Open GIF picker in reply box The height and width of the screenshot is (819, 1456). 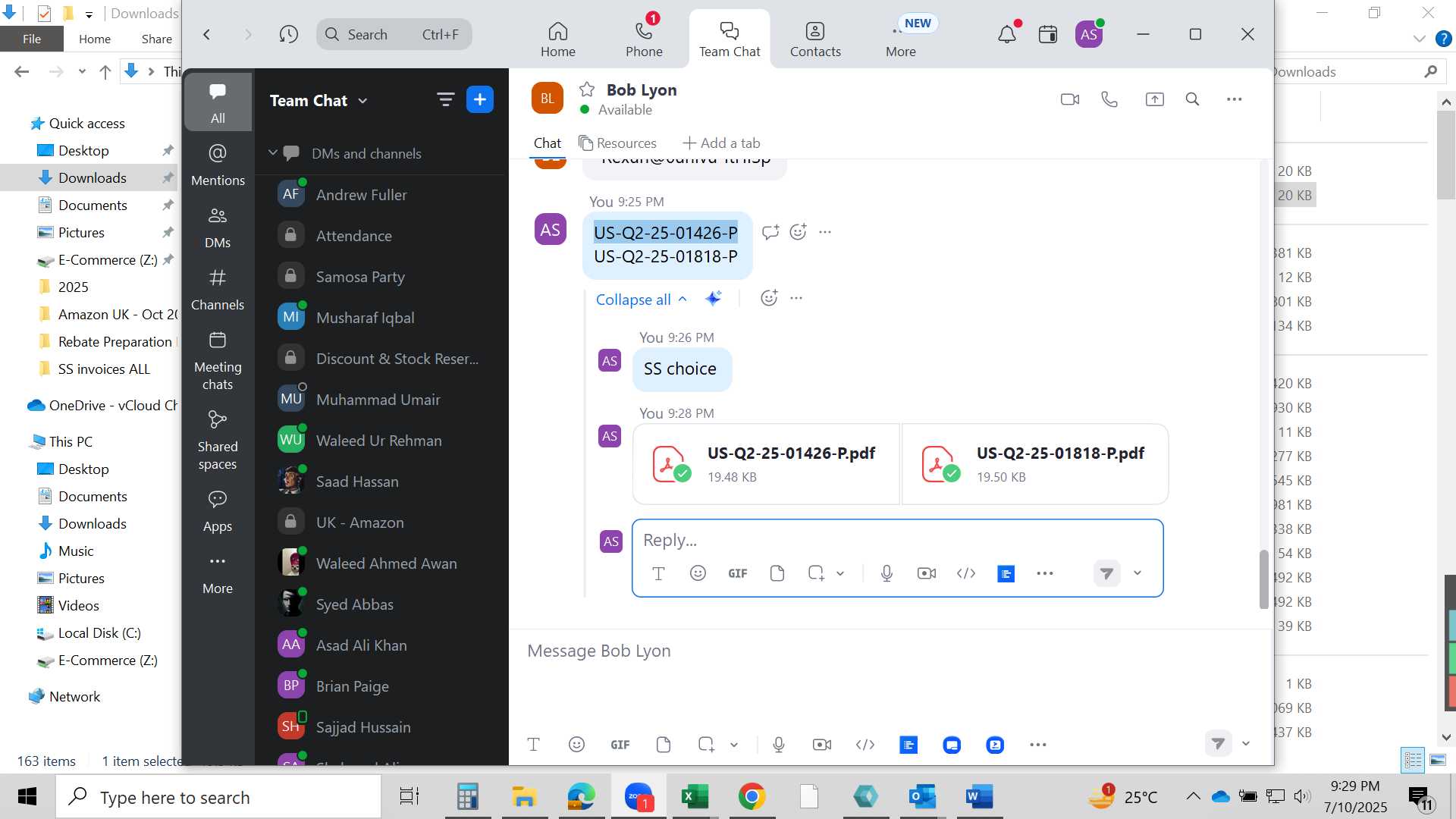click(x=738, y=573)
